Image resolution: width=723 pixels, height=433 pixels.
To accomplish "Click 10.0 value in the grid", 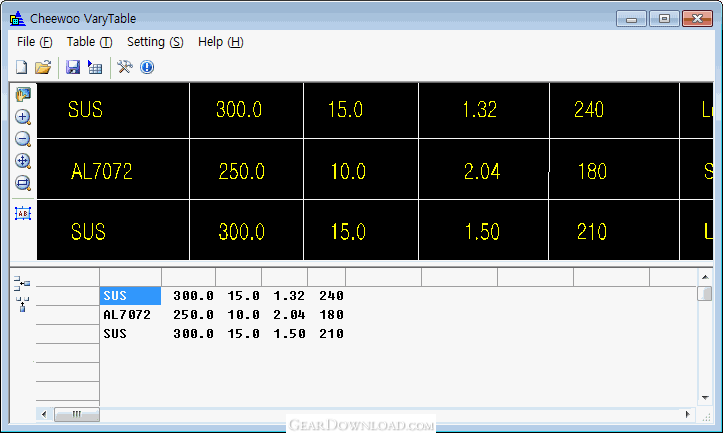I will click(243, 315).
